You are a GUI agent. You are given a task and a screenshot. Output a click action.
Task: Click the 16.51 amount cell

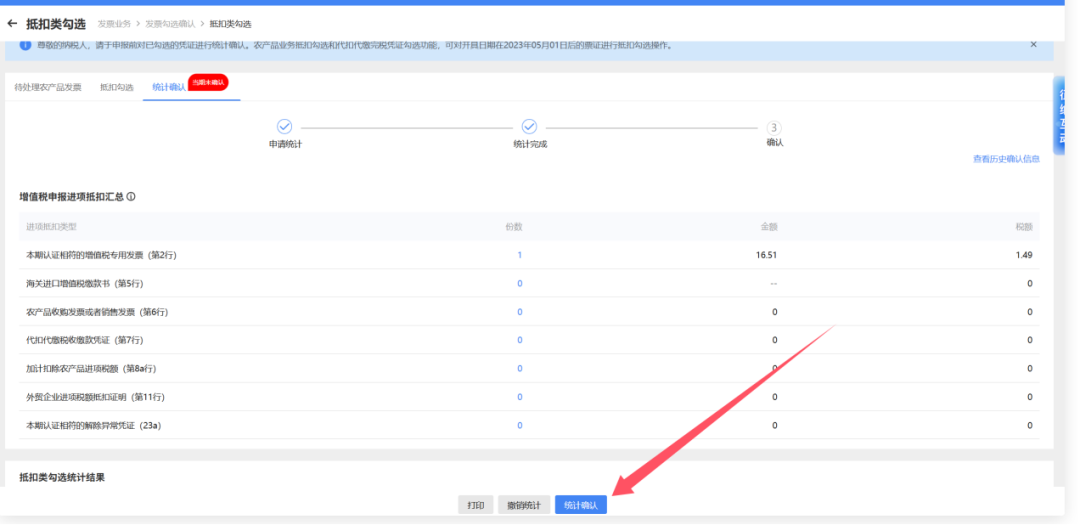(767, 255)
